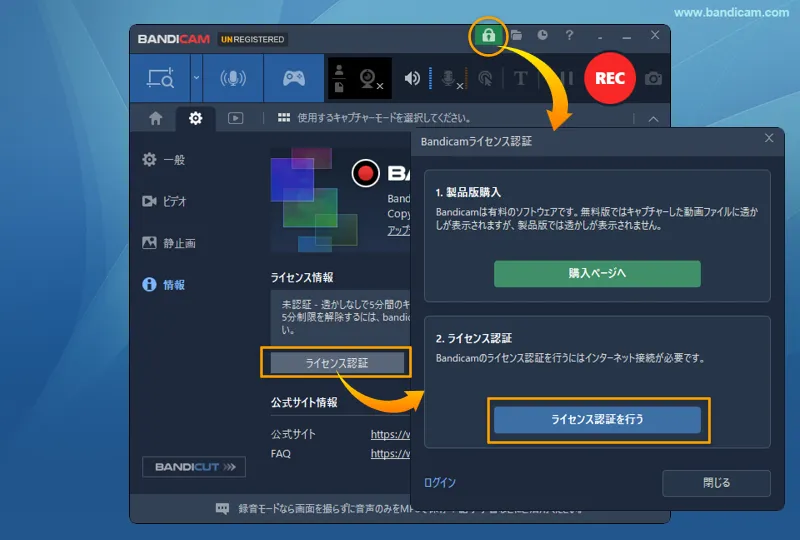This screenshot has height=540, width=800.
Task: Click the 閉じる button
Action: tap(716, 483)
